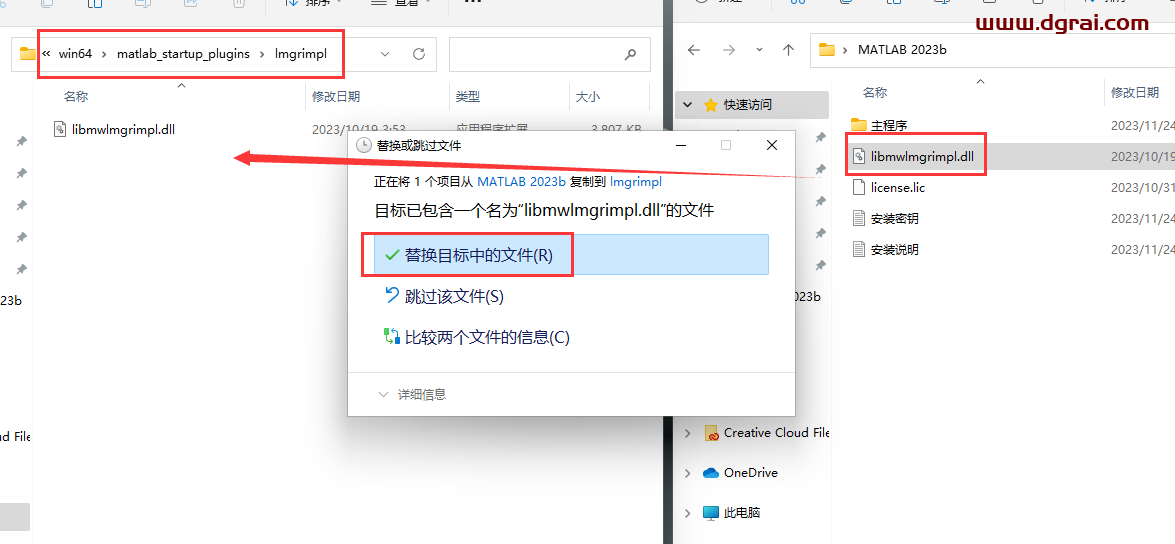Click the lmgrimpl breadcrumb segment
This screenshot has height=544, width=1175.
(x=301, y=54)
